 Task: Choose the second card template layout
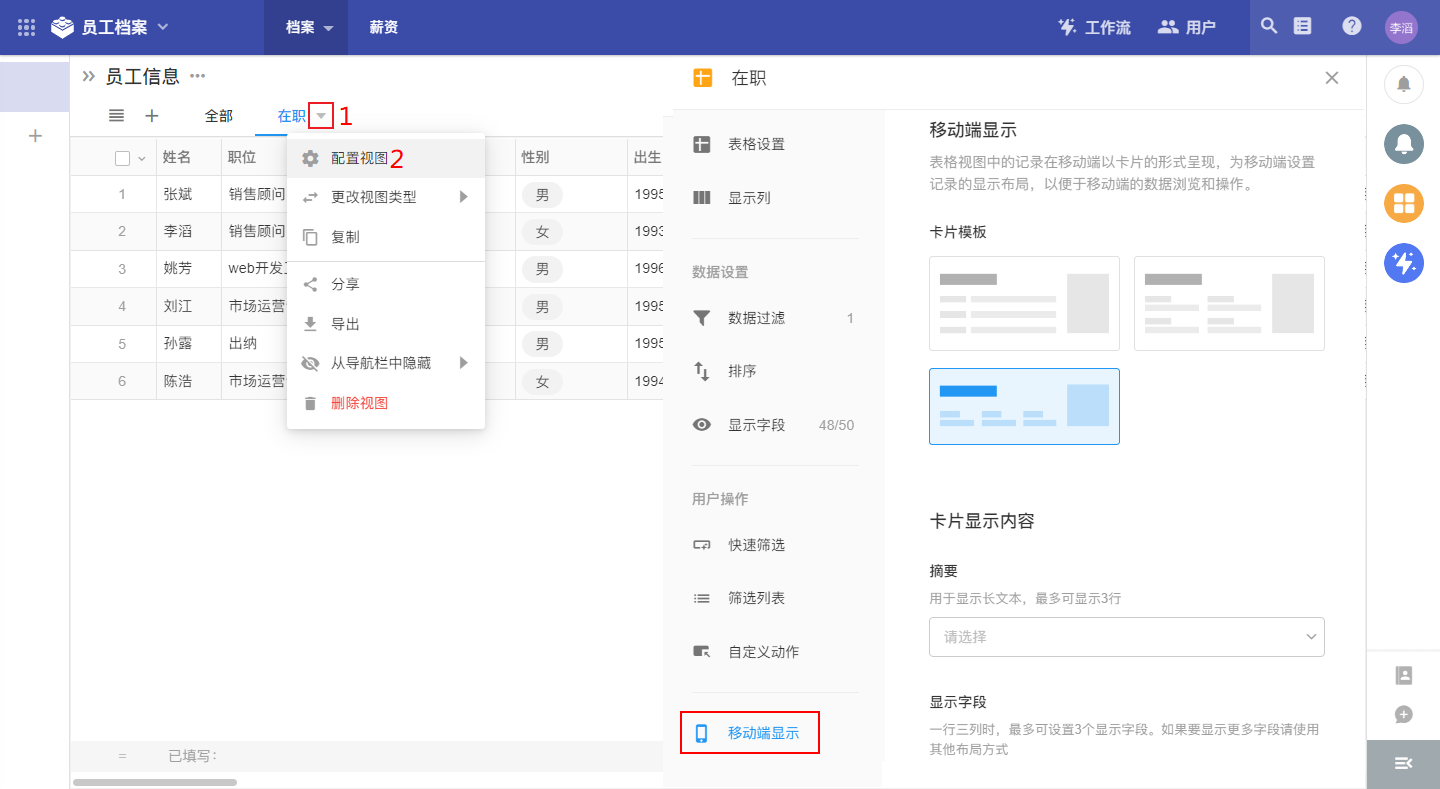click(1229, 303)
